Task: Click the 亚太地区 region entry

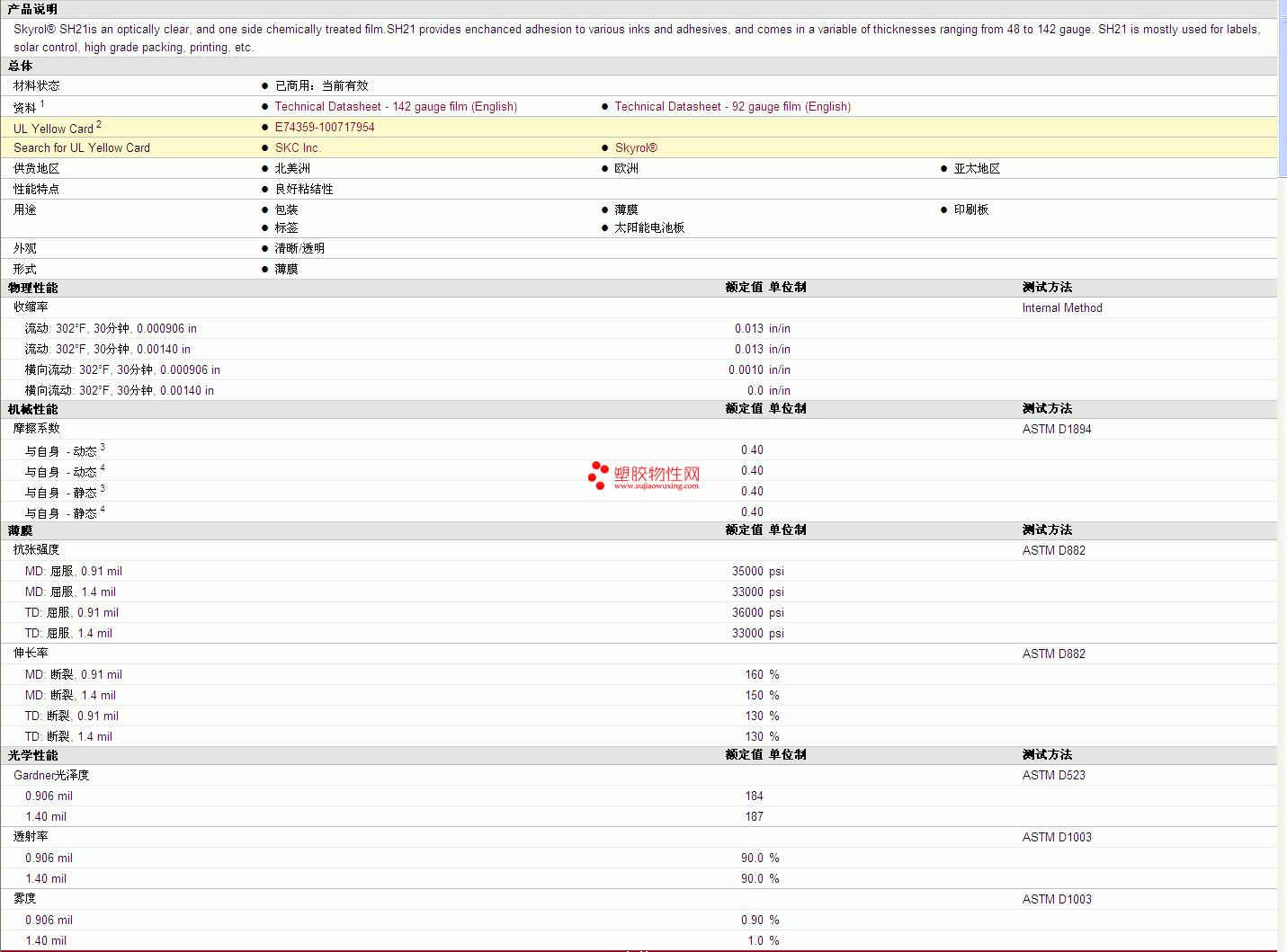Action: pos(977,169)
